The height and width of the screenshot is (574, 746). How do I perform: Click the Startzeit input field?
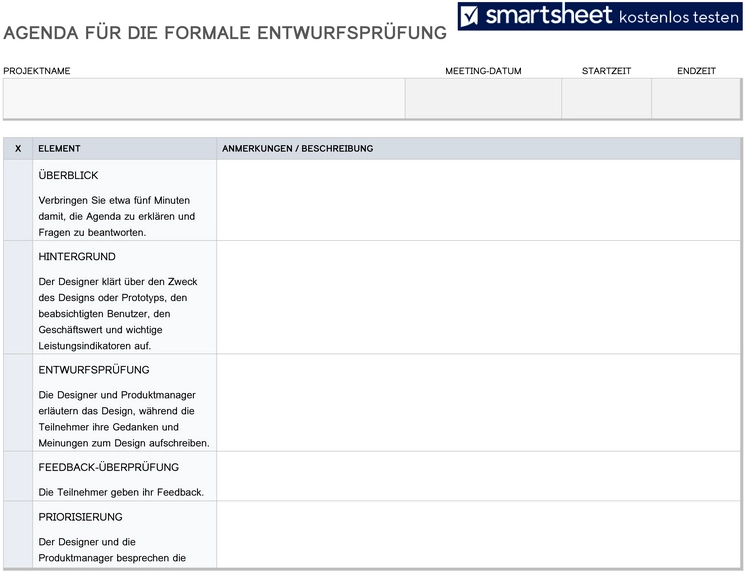(607, 99)
